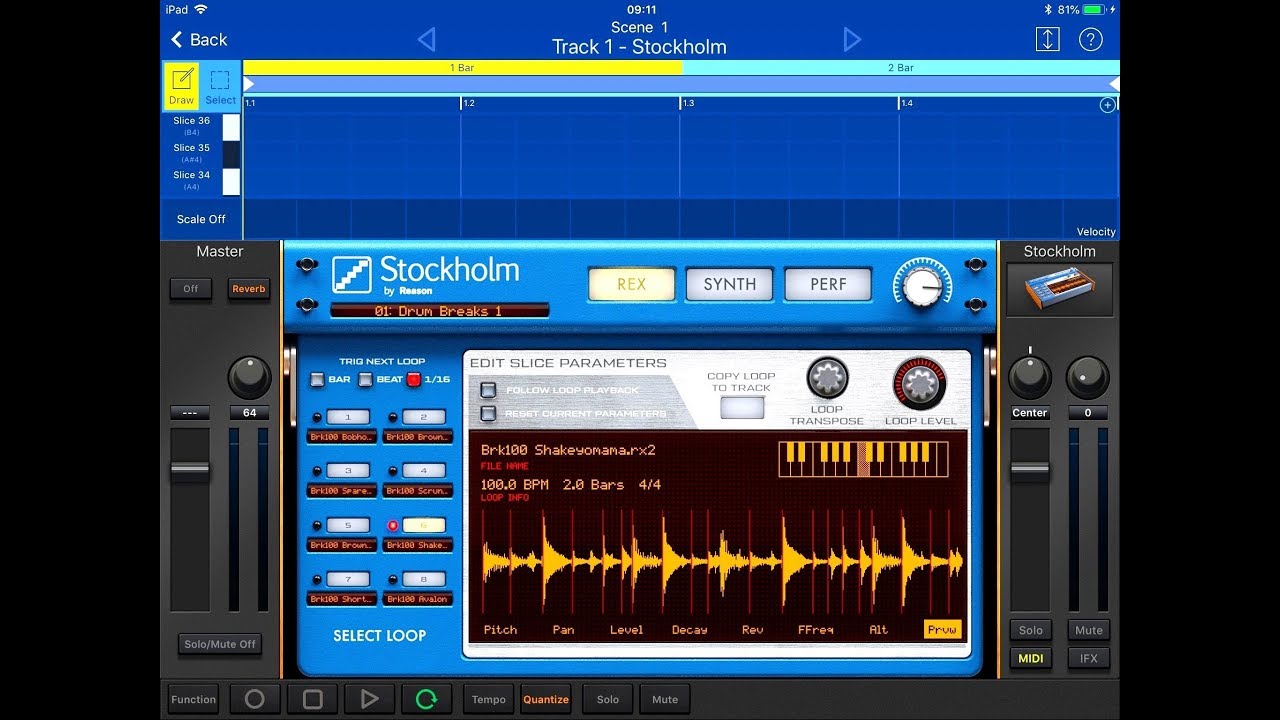Select the Pitch parameter tab

pos(500,630)
